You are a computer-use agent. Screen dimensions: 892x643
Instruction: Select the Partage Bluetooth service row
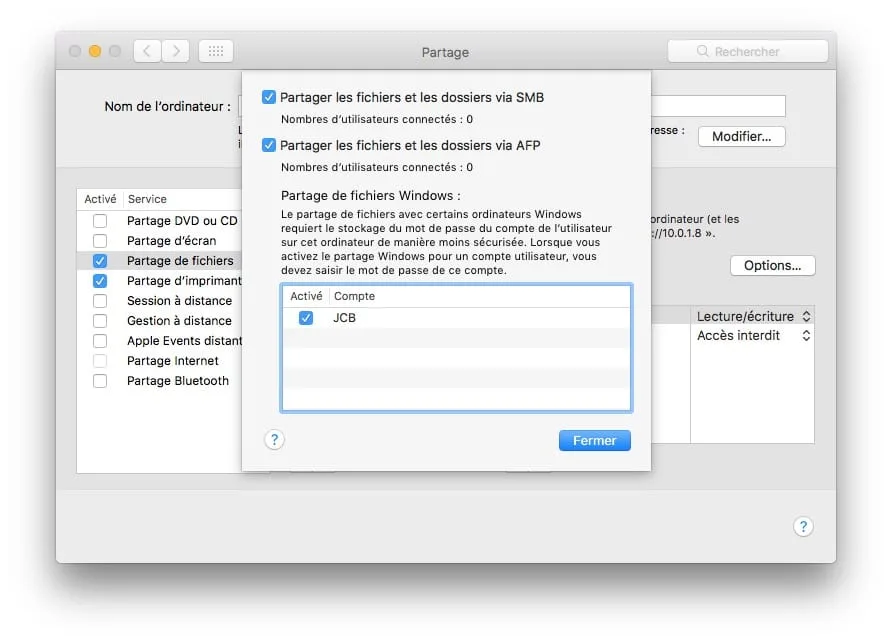tap(159, 381)
